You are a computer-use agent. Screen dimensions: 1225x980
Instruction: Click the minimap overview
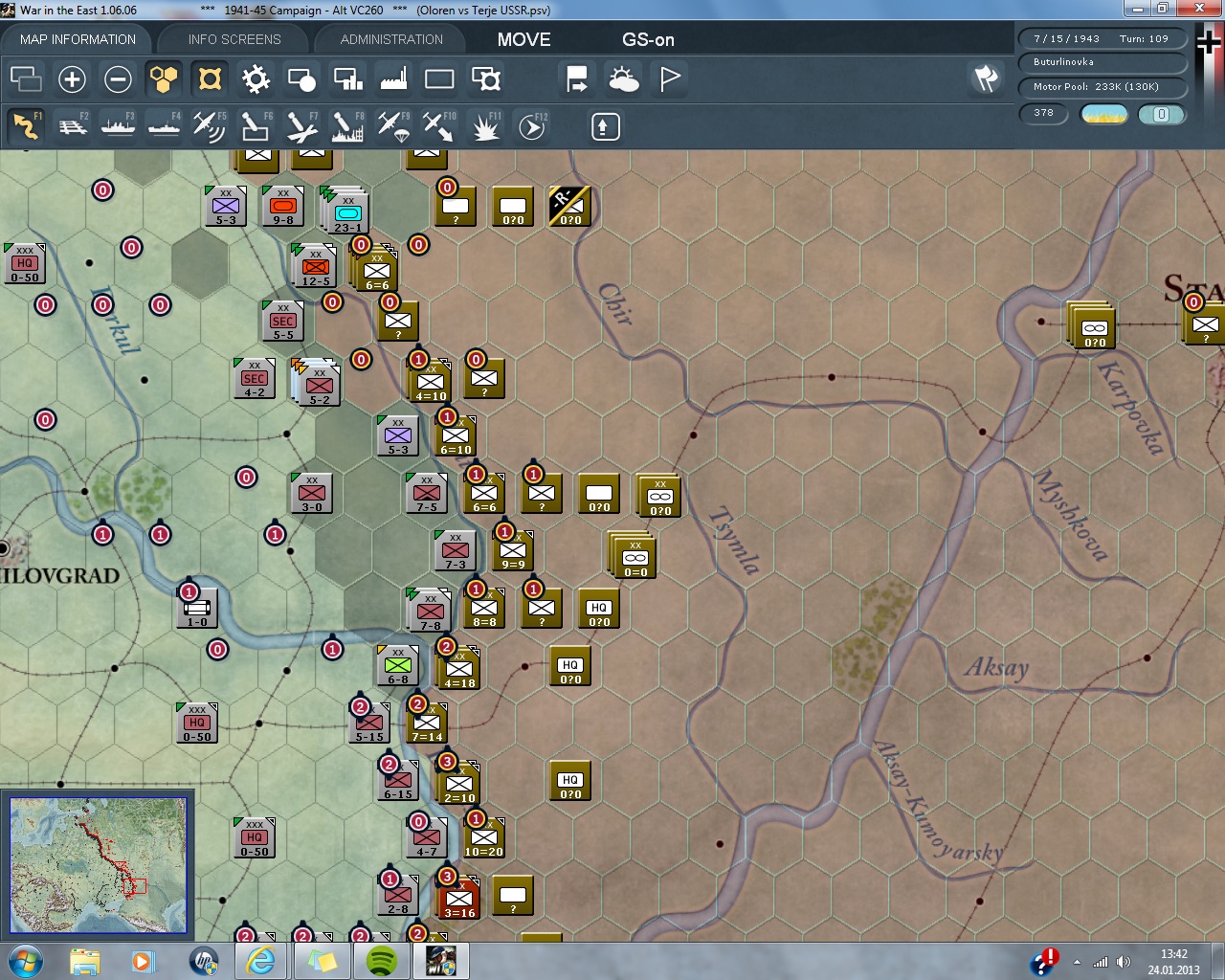coord(98,864)
